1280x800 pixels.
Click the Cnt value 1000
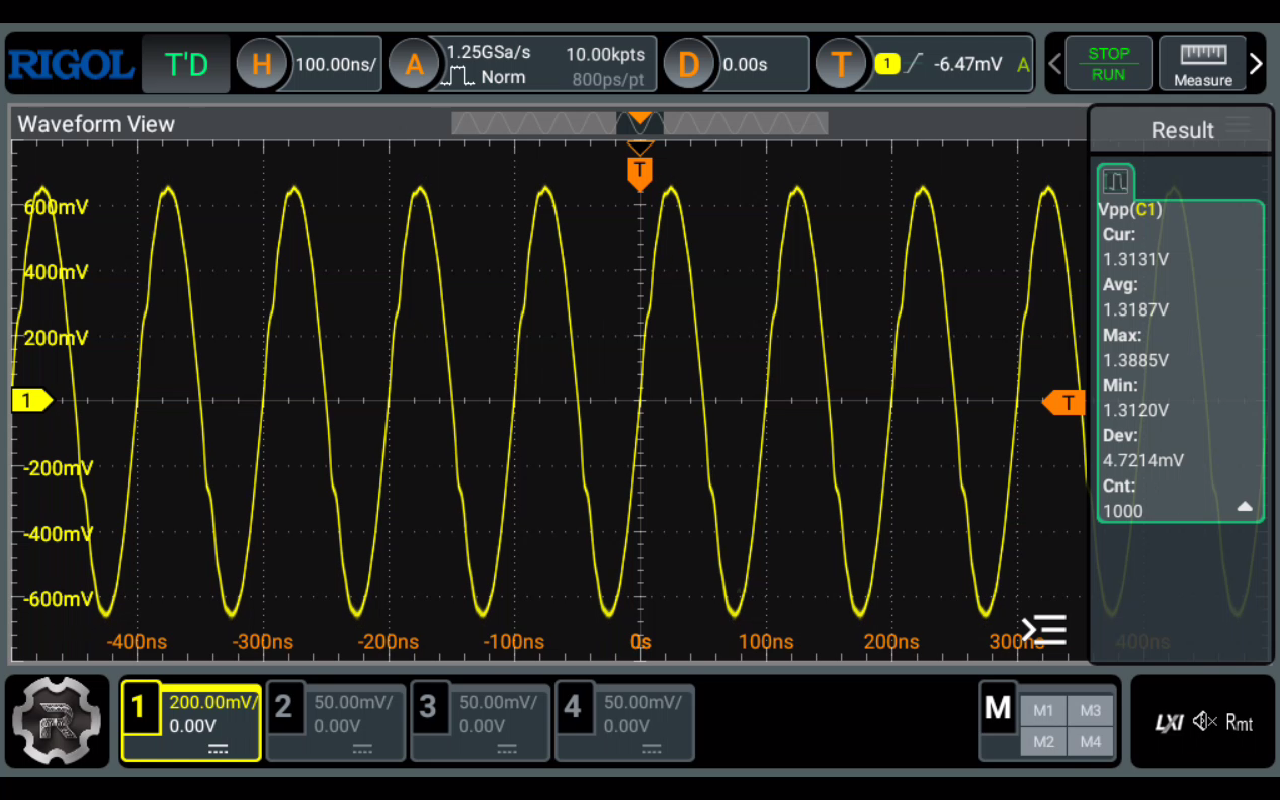1122,511
